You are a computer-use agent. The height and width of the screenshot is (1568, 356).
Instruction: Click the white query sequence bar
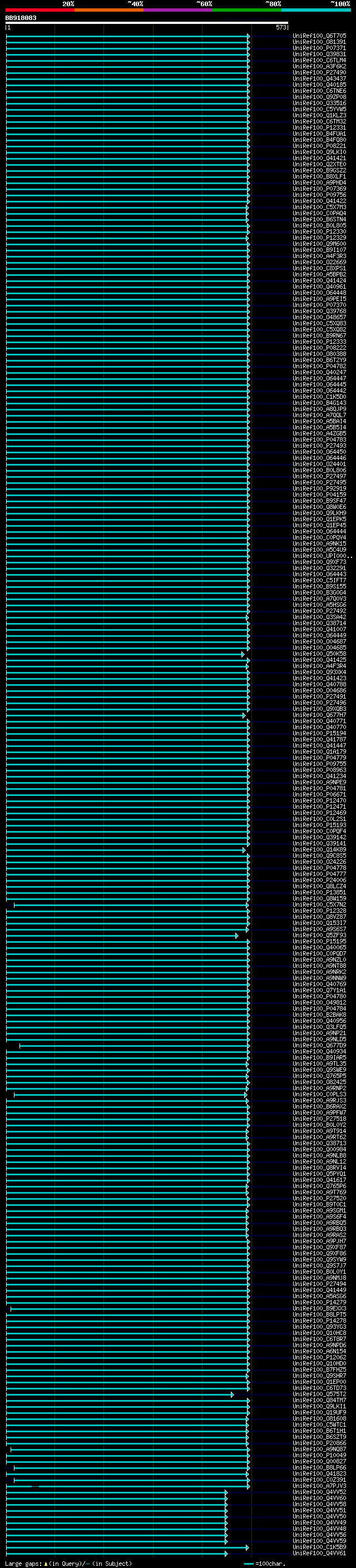[147, 22]
